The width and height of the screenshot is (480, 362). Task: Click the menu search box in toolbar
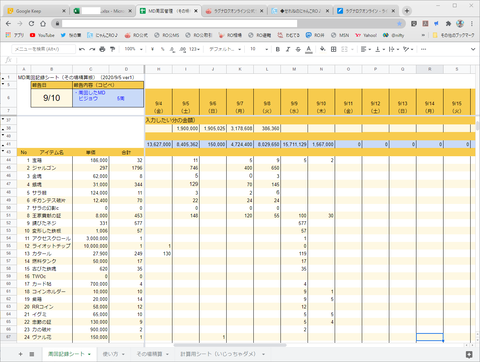point(44,49)
